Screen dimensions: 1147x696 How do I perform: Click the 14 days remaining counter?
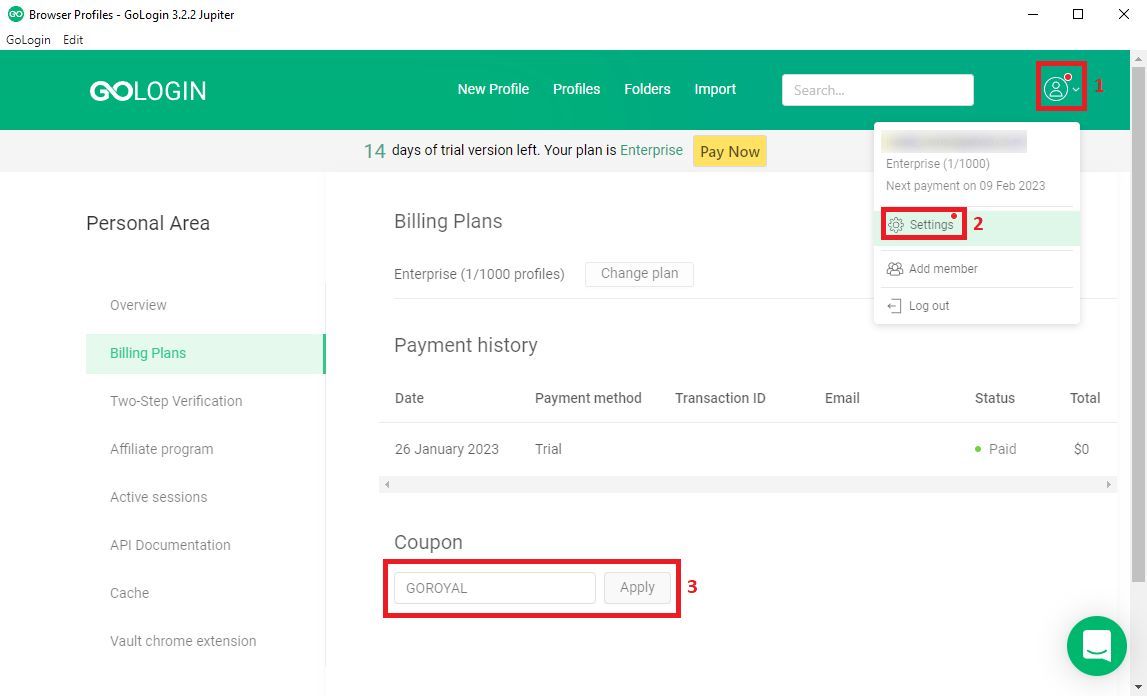pos(375,151)
